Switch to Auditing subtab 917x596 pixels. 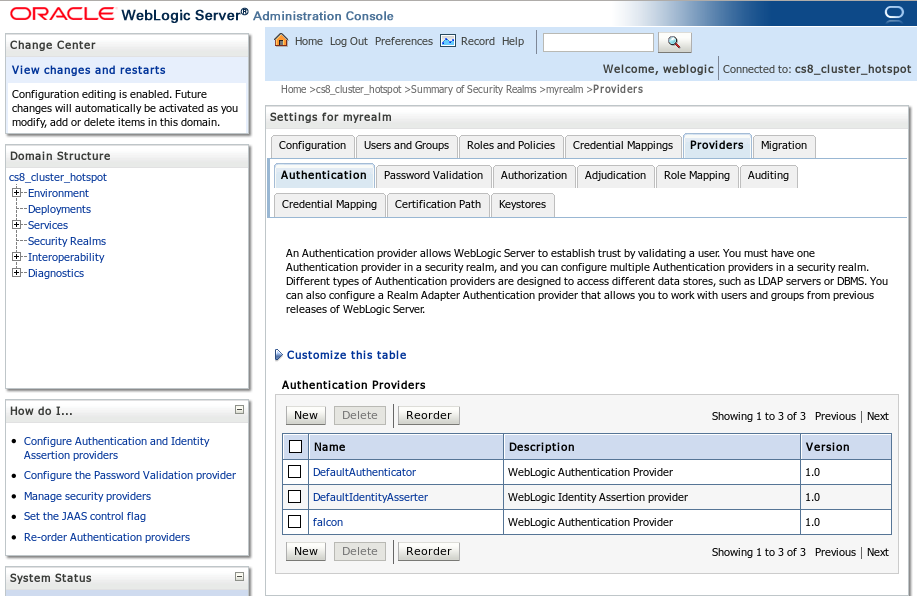point(768,175)
